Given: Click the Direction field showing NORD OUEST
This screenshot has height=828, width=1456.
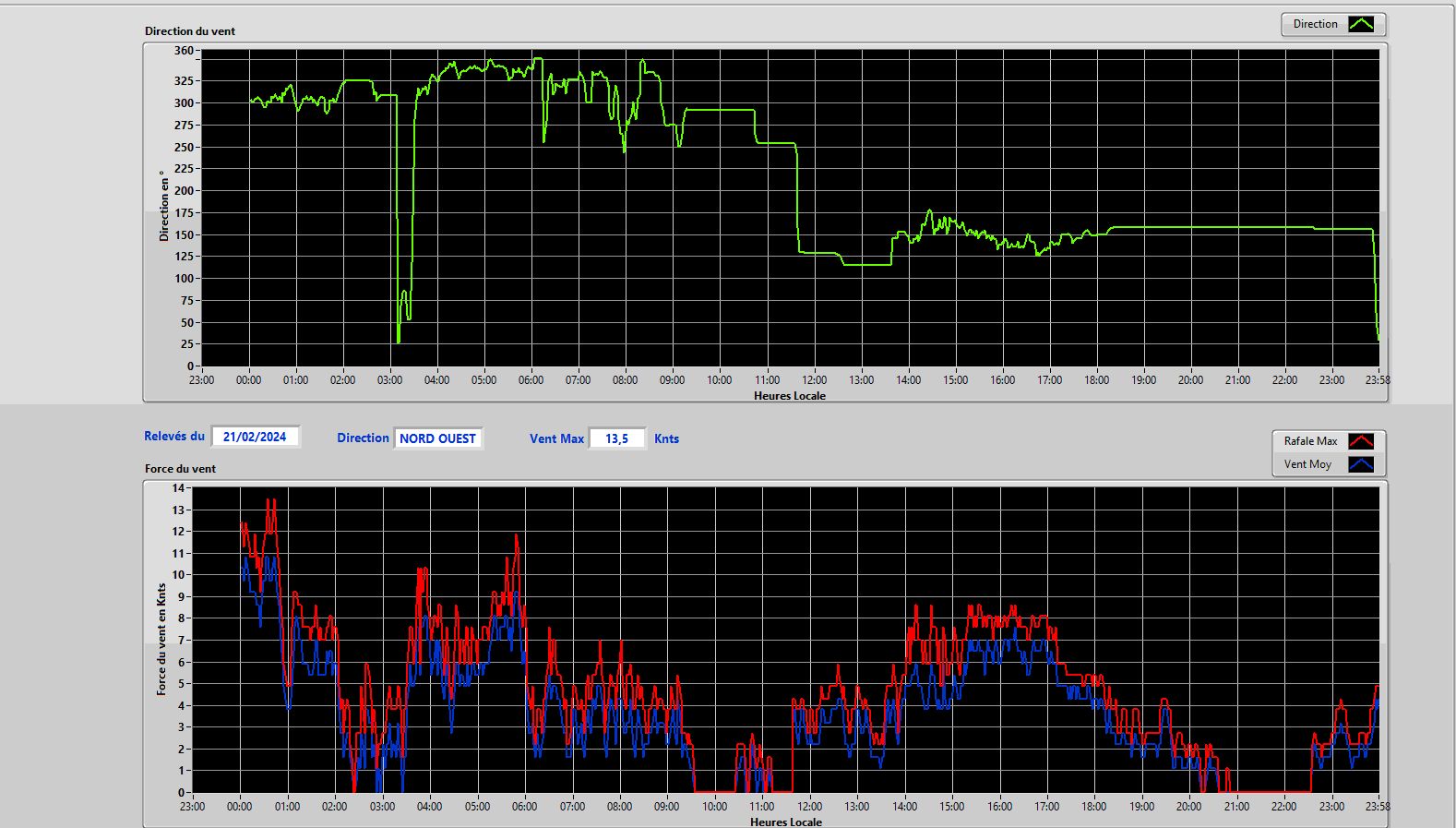Looking at the screenshot, I should tap(437, 438).
